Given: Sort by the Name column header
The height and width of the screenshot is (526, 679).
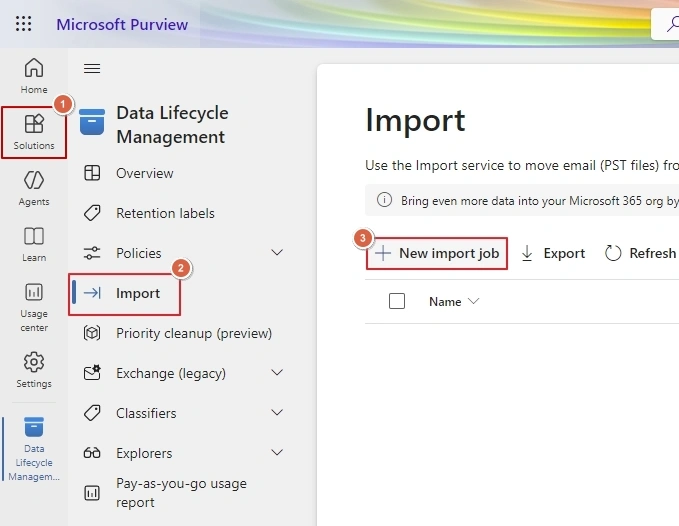Looking at the screenshot, I should tap(445, 302).
